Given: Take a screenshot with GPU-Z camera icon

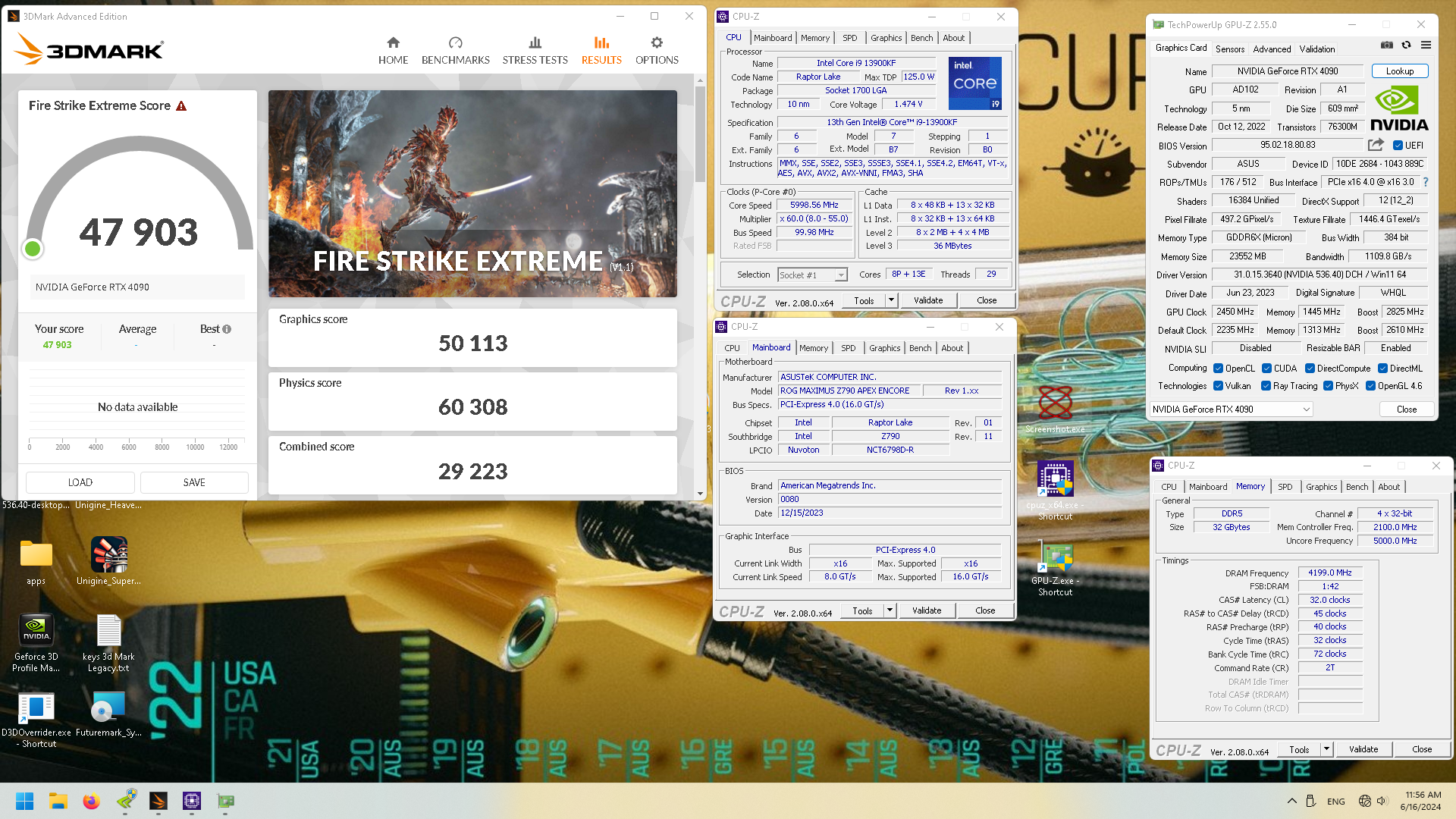Looking at the screenshot, I should point(1386,45).
